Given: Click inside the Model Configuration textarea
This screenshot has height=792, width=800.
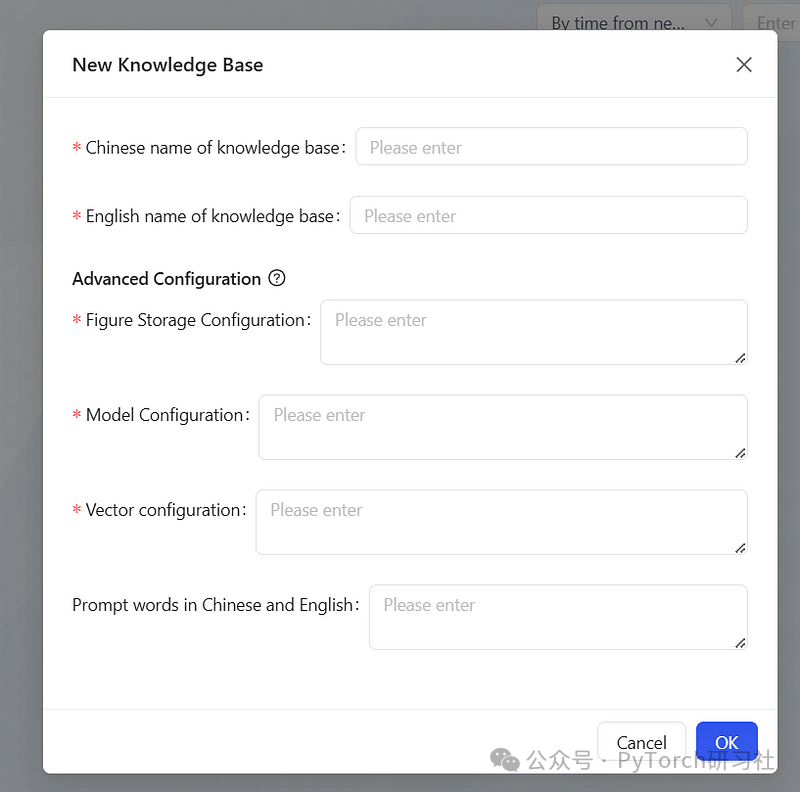Looking at the screenshot, I should pyautogui.click(x=503, y=427).
